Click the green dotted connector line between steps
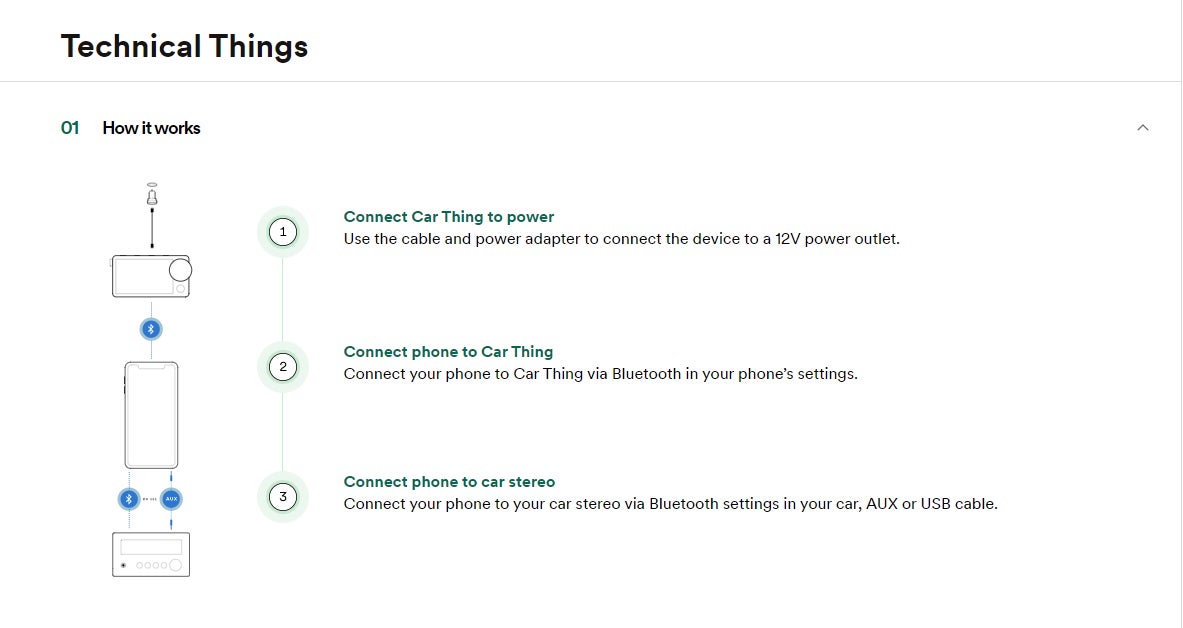Screen dimensions: 1183x628 [283, 300]
